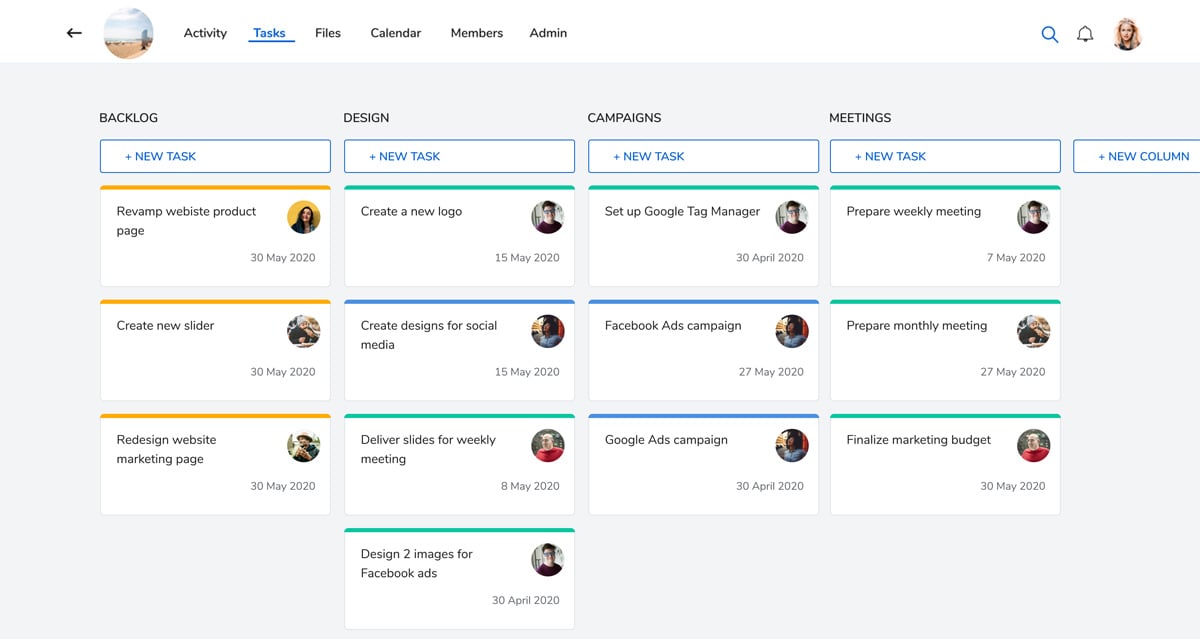Click assignee avatar on Facebook Ads campaign card

coord(791,331)
